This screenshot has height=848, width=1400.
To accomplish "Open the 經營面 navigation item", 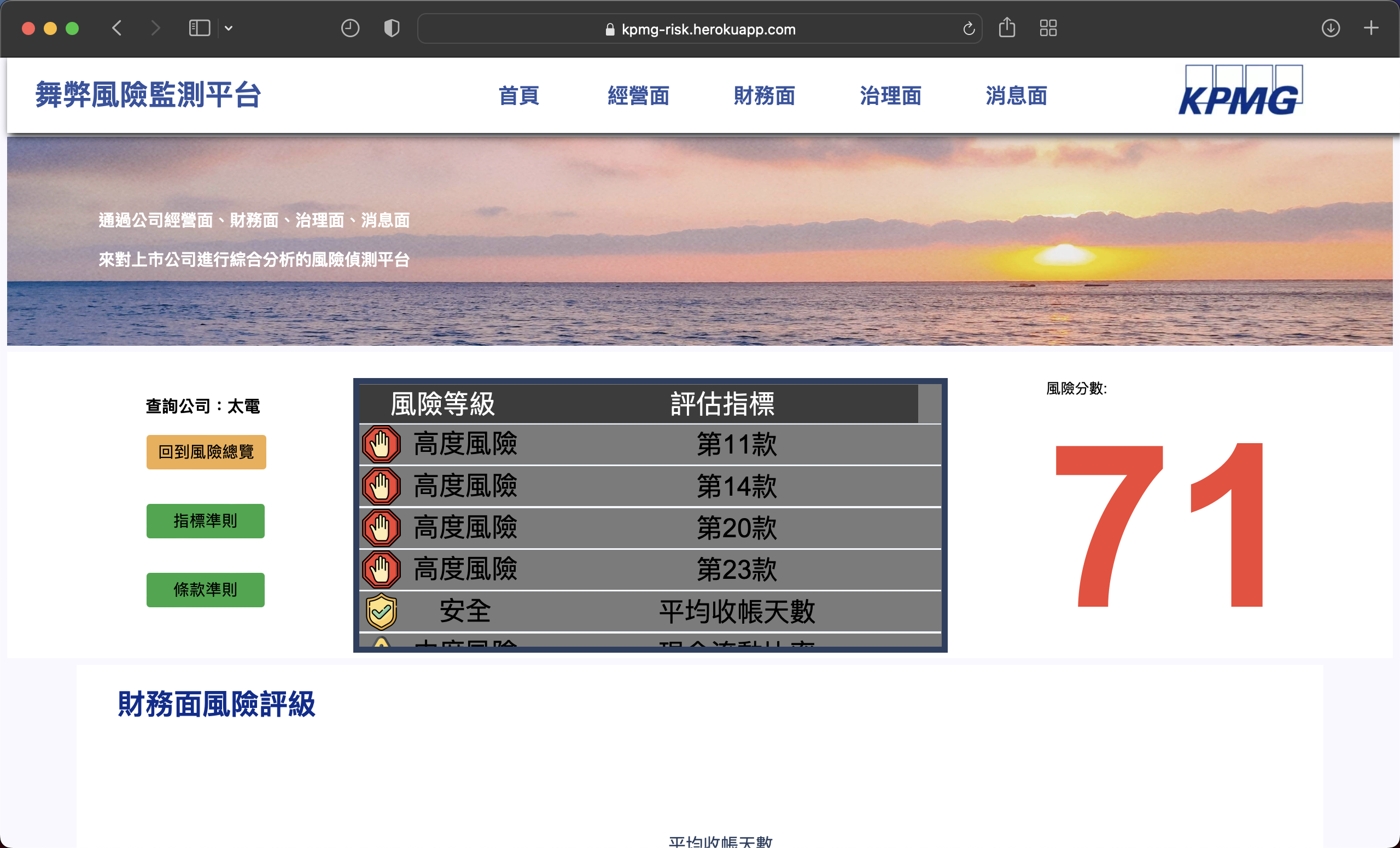I will tap(638, 96).
